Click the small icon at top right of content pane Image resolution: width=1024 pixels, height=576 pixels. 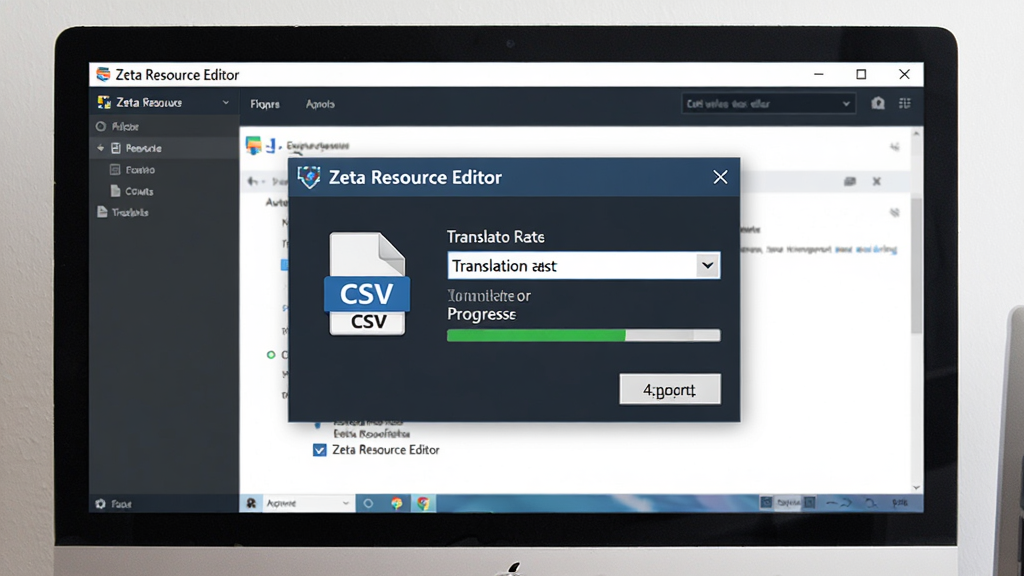[x=895, y=147]
